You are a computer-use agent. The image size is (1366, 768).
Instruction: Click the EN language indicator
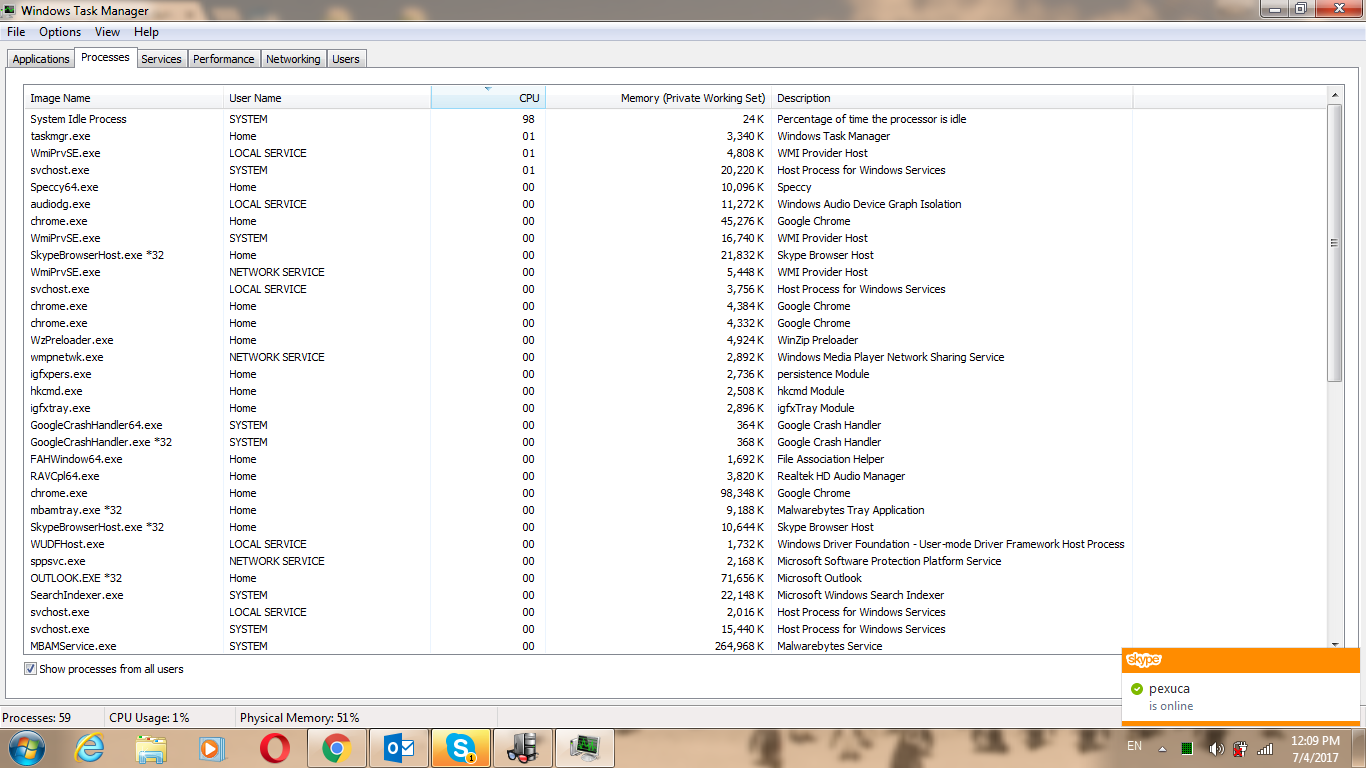tap(1134, 746)
